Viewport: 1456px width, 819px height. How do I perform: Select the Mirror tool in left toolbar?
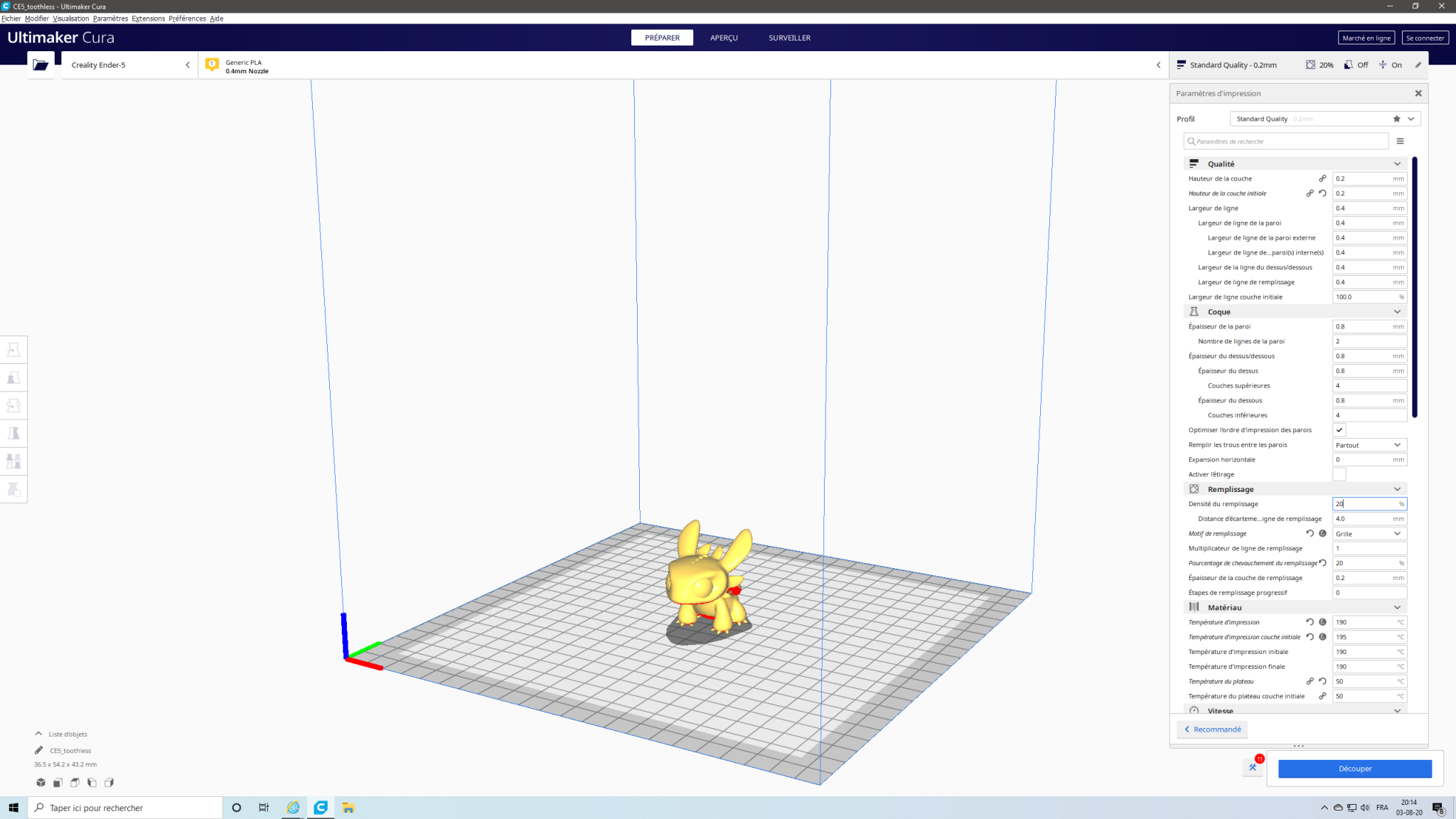(x=14, y=433)
